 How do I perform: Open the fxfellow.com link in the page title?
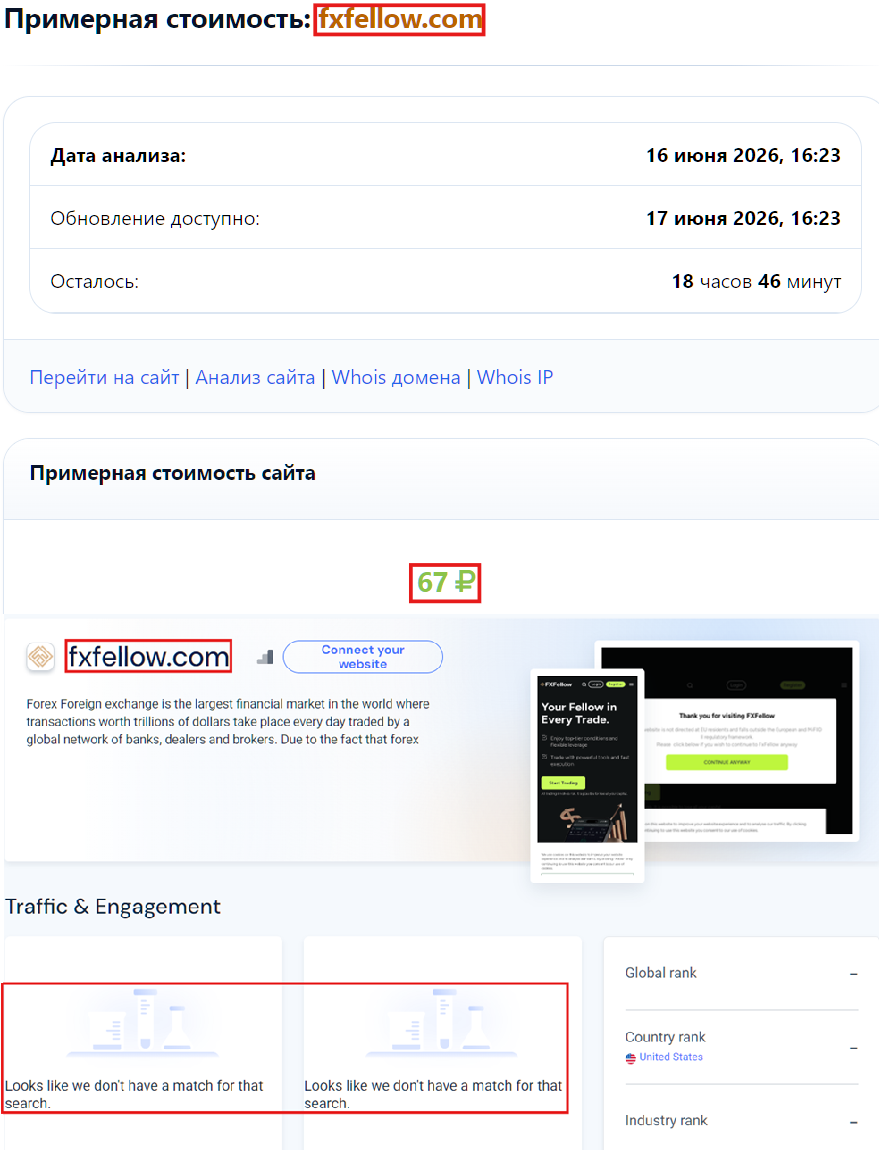[x=400, y=19]
